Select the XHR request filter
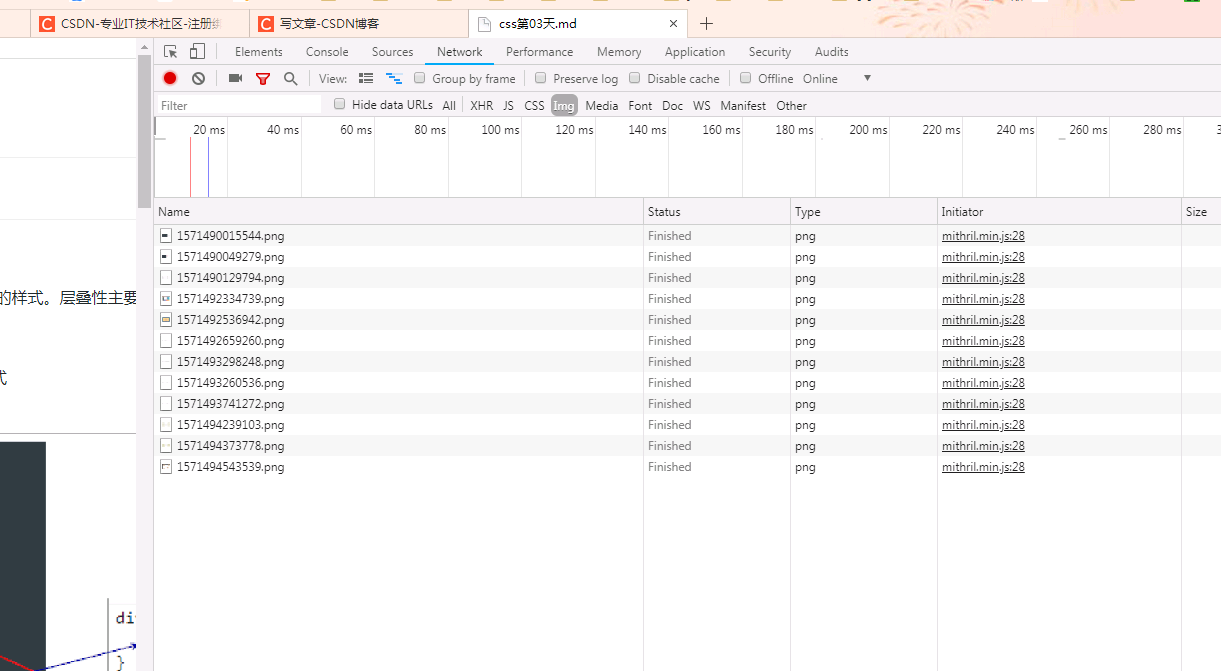Image resolution: width=1221 pixels, height=671 pixels. pyautogui.click(x=481, y=105)
